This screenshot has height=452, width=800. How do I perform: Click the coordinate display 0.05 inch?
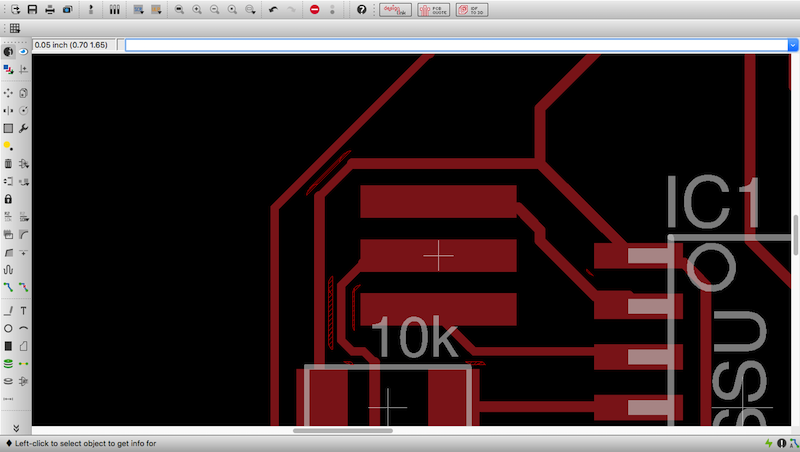[73, 45]
